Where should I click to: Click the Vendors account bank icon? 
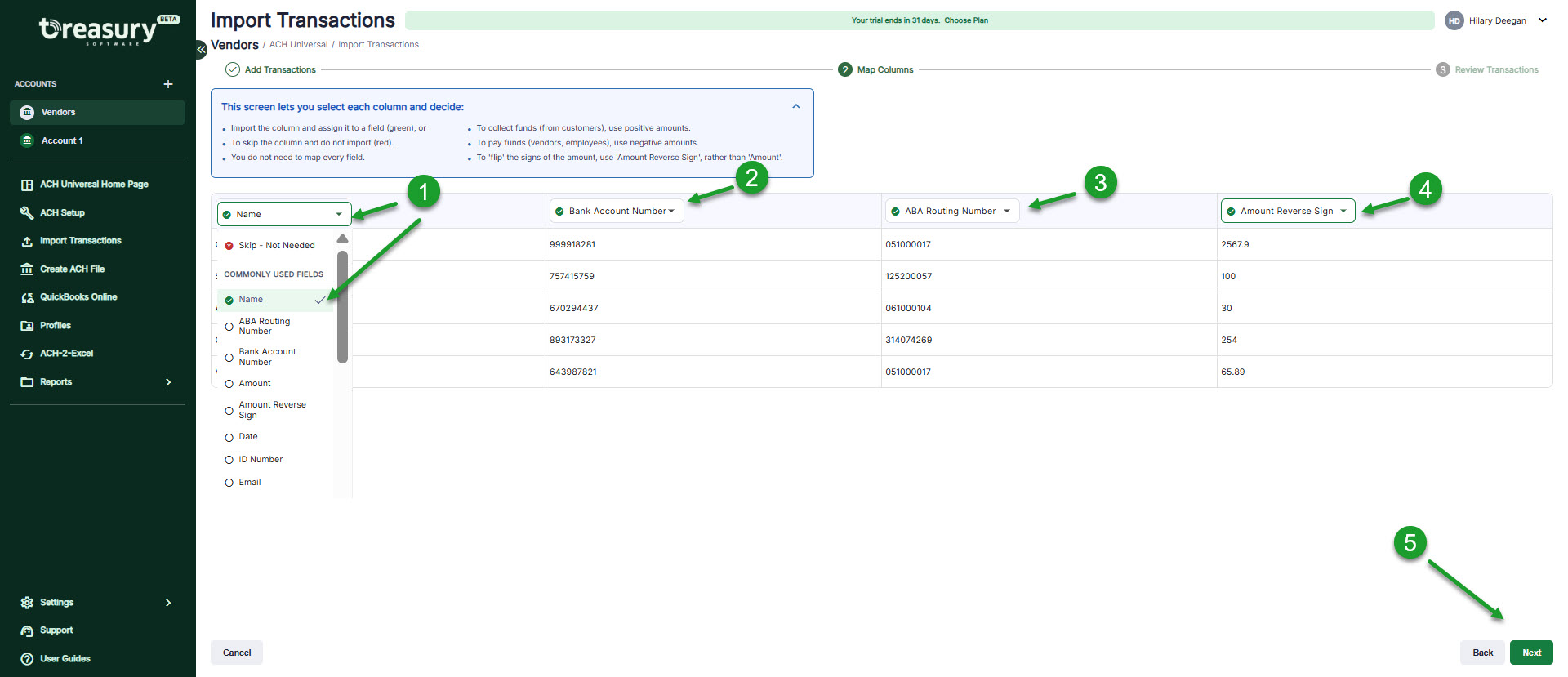(27, 113)
